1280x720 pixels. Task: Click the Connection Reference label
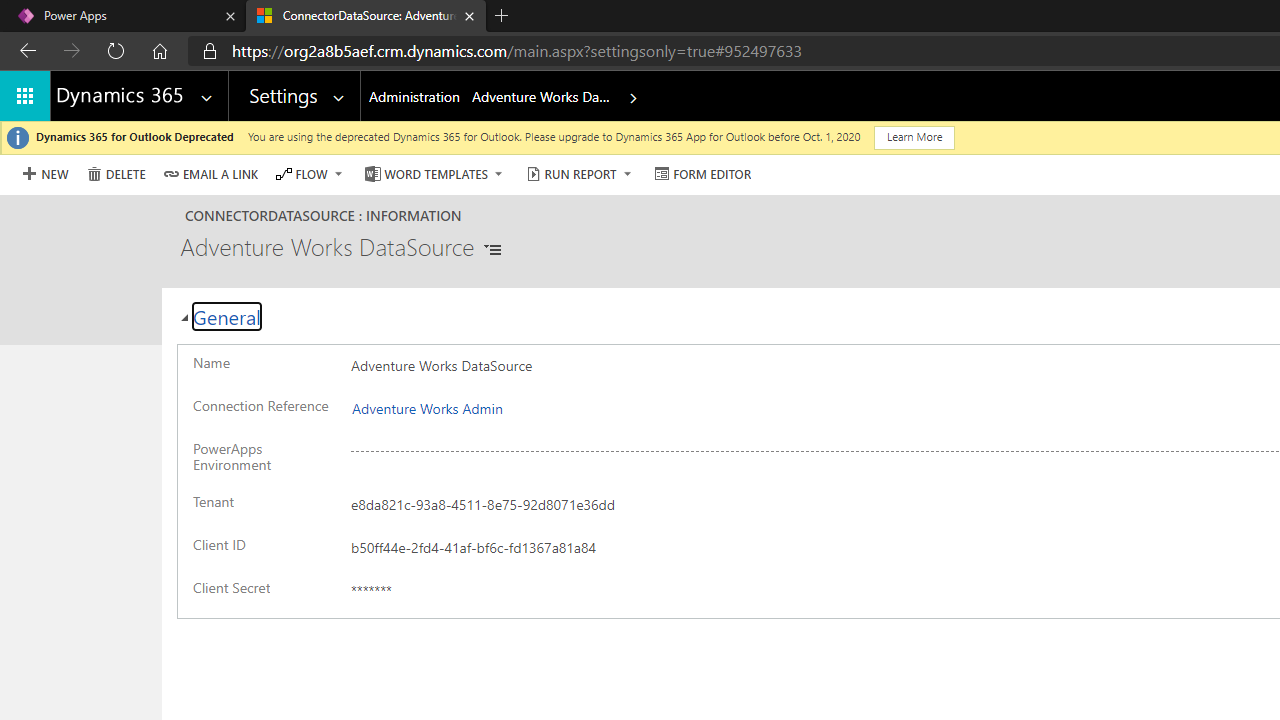coord(261,406)
